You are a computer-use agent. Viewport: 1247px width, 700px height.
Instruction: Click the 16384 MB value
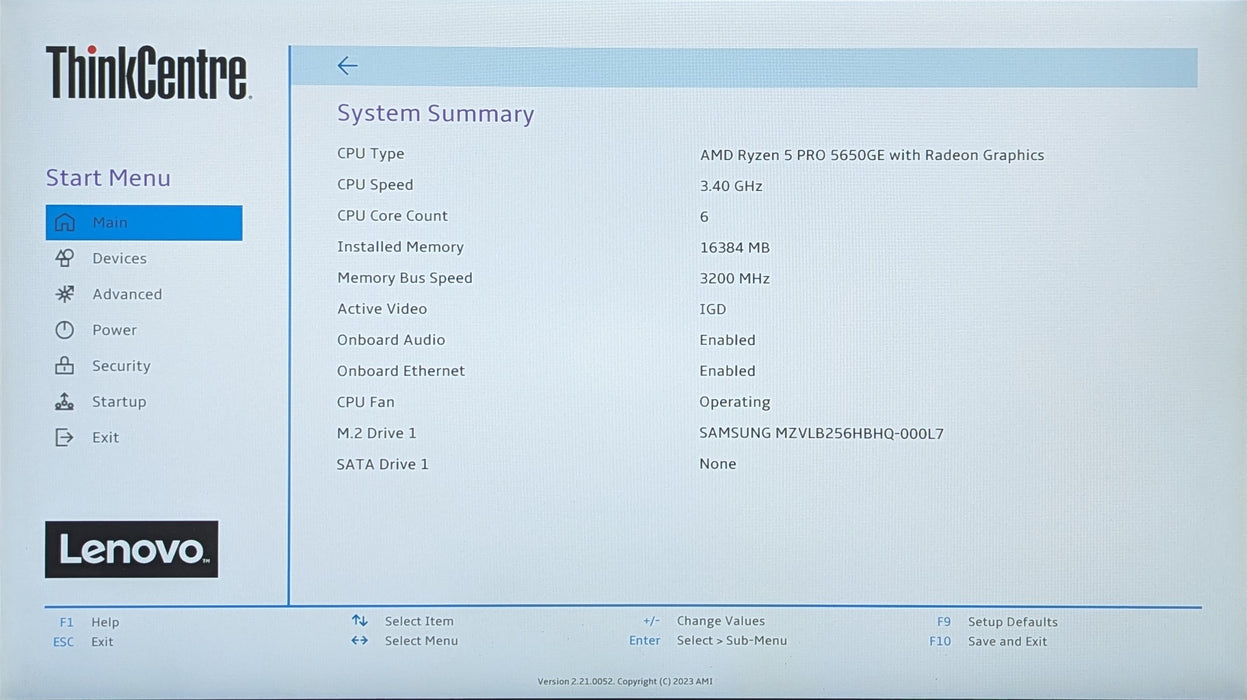point(735,248)
